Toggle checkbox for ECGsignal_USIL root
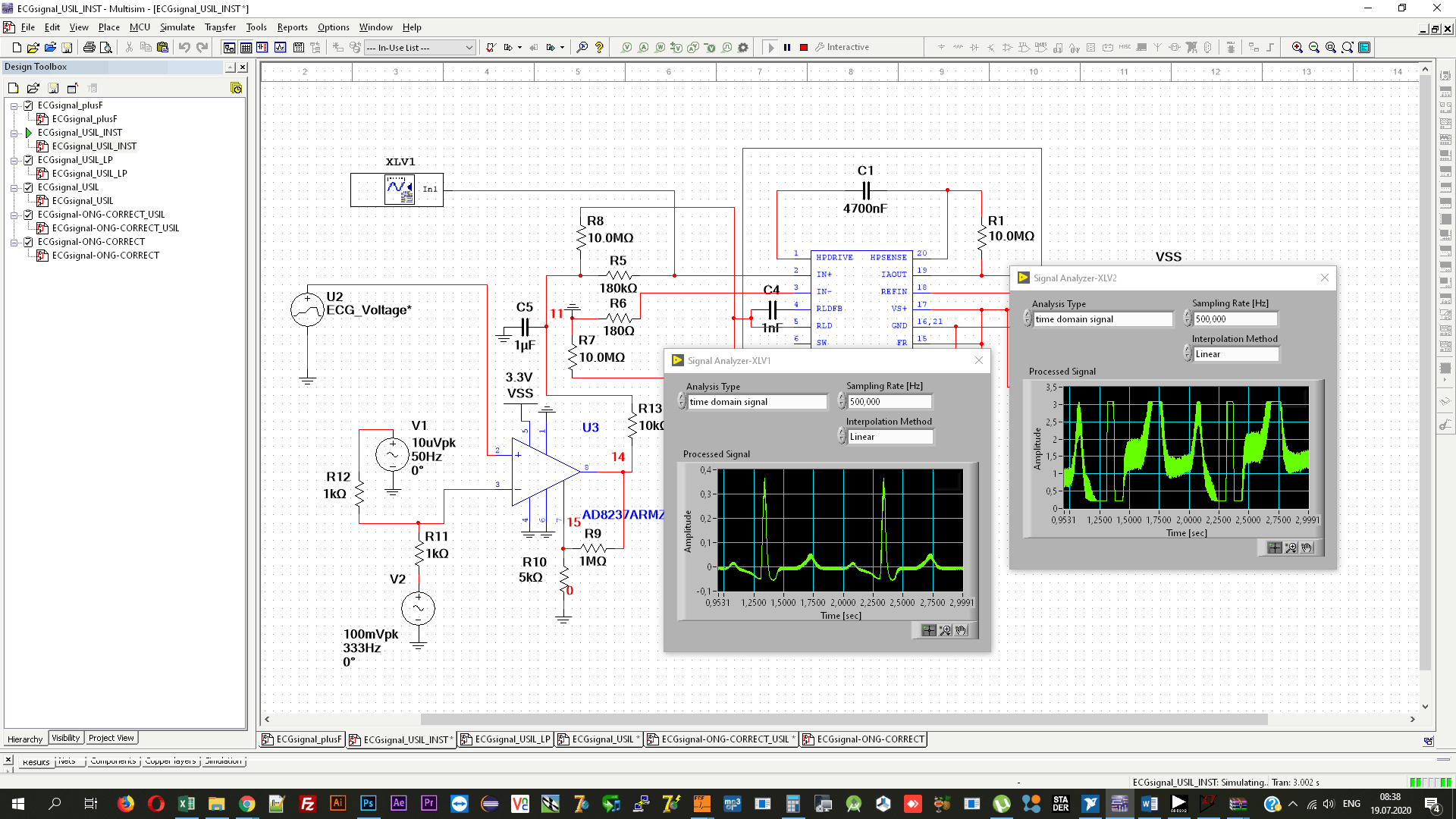Screen dimensions: 1456x819 click(28, 187)
